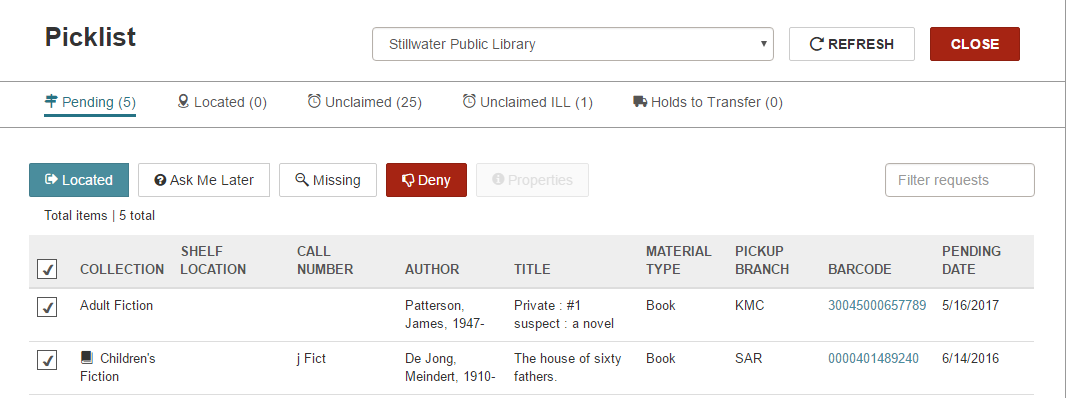Viewport: 1066px width, 398px height.
Task: Uncheck the Adult Fiction row checkbox
Action: [x=47, y=307]
